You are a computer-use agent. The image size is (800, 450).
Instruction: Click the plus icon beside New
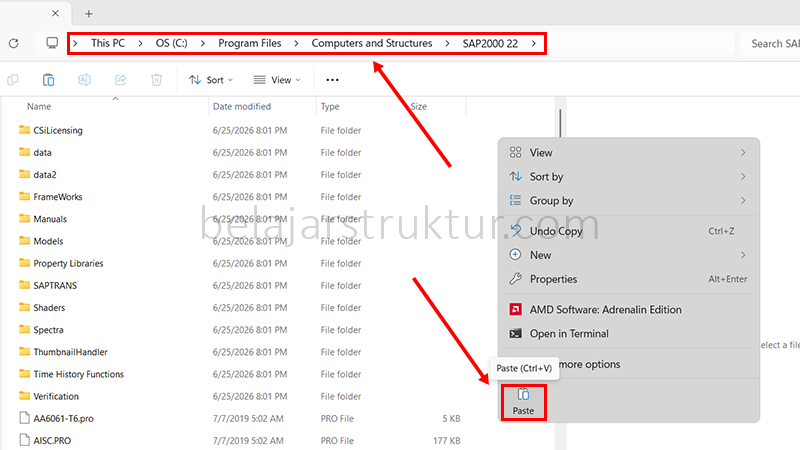pos(515,255)
